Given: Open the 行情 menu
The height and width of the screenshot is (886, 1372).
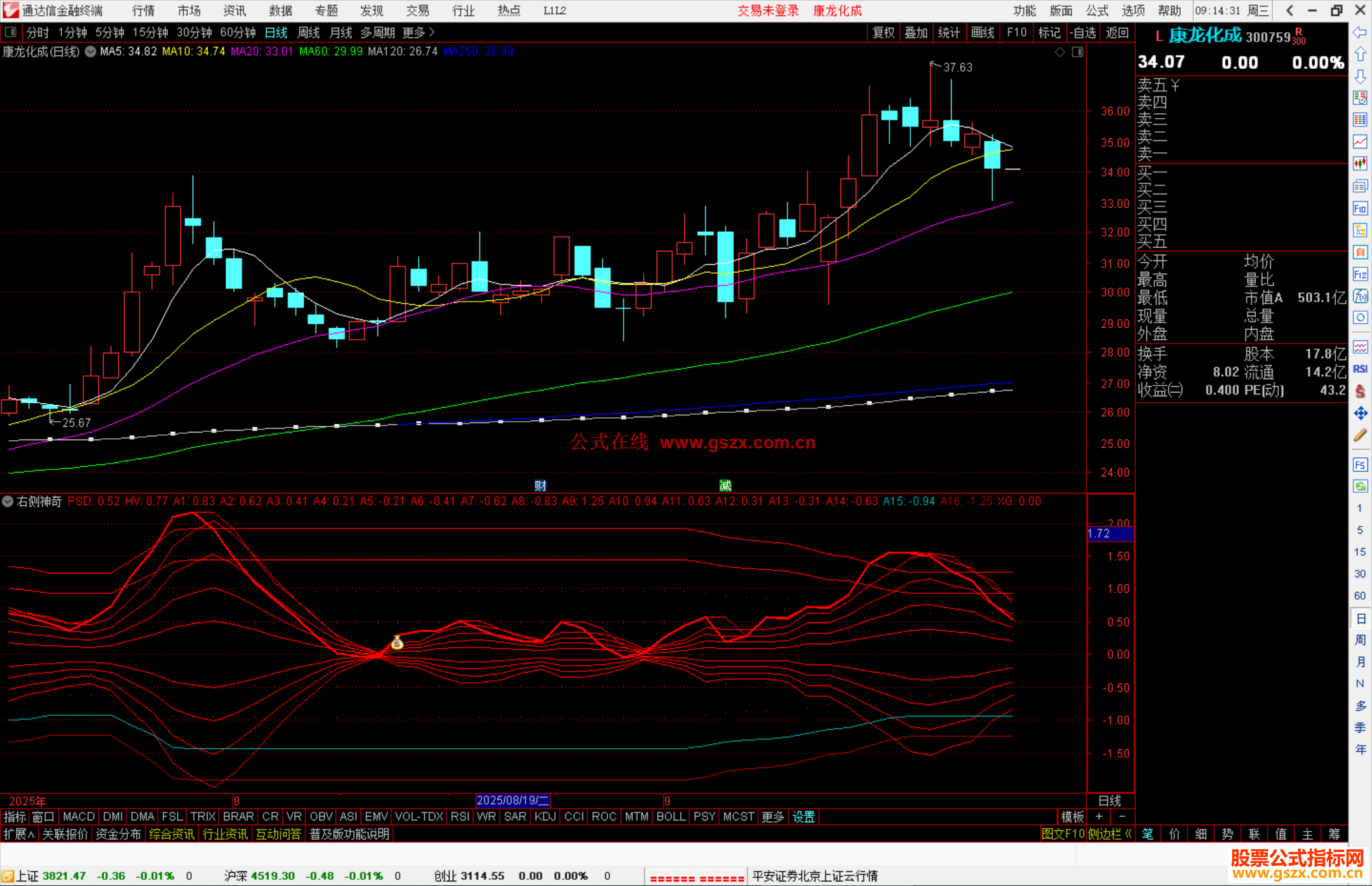Looking at the screenshot, I should [144, 11].
